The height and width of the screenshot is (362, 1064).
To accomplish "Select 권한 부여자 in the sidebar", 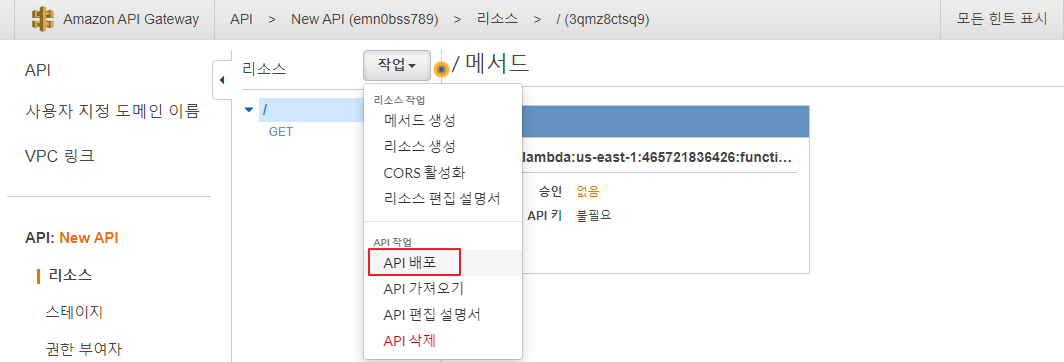I will click(x=83, y=350).
